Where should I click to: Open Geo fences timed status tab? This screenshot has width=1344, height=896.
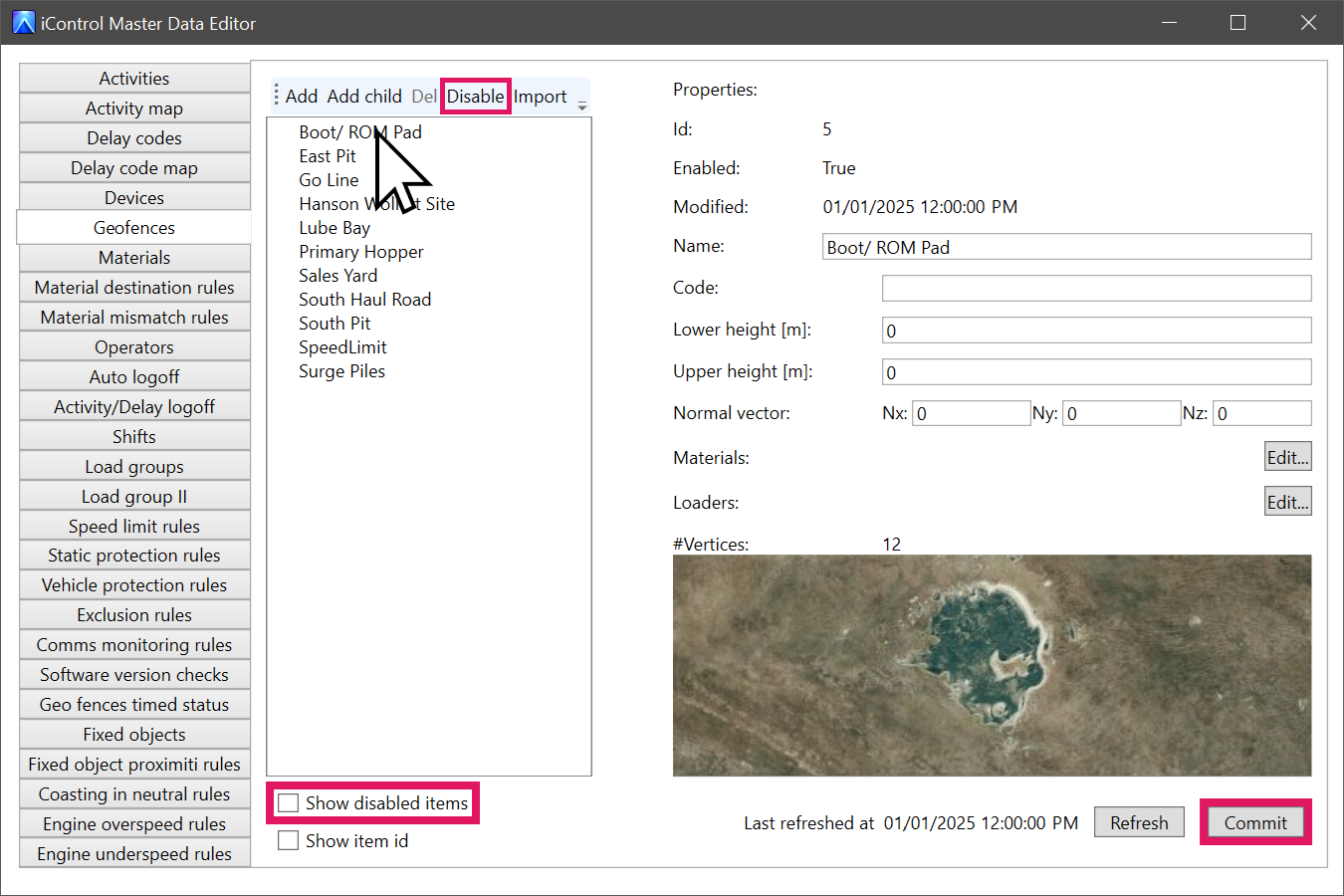134,705
